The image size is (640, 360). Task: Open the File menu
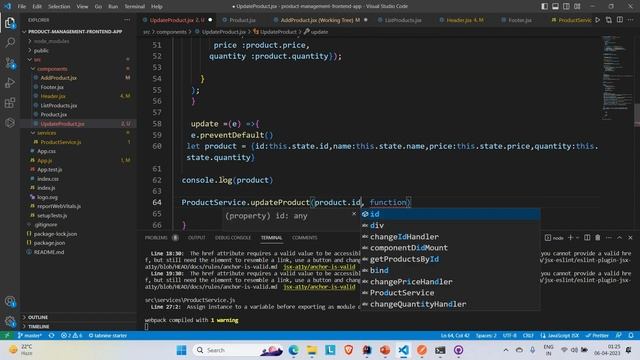(x=22, y=7)
